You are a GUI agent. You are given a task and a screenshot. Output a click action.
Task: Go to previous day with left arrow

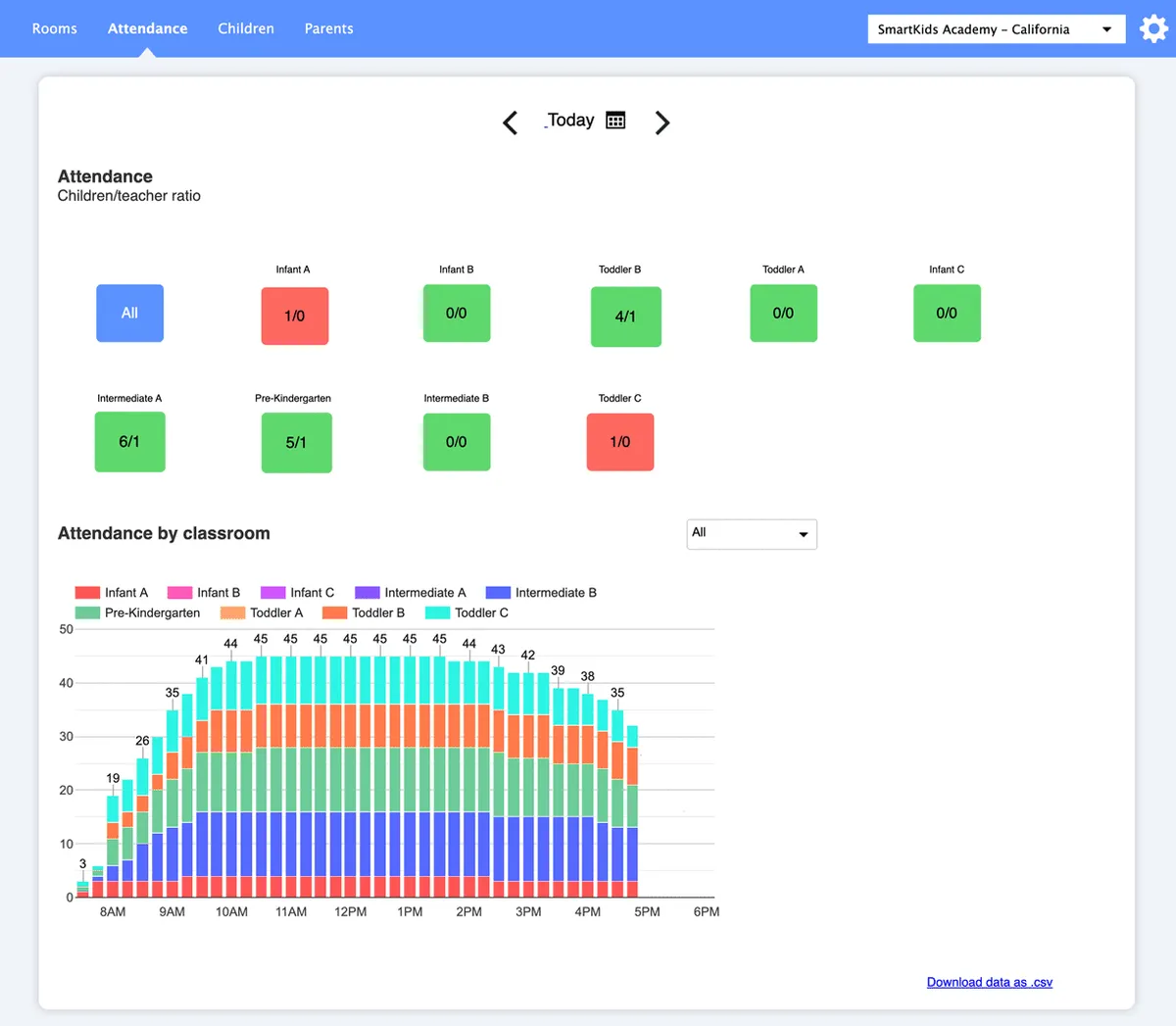point(510,122)
